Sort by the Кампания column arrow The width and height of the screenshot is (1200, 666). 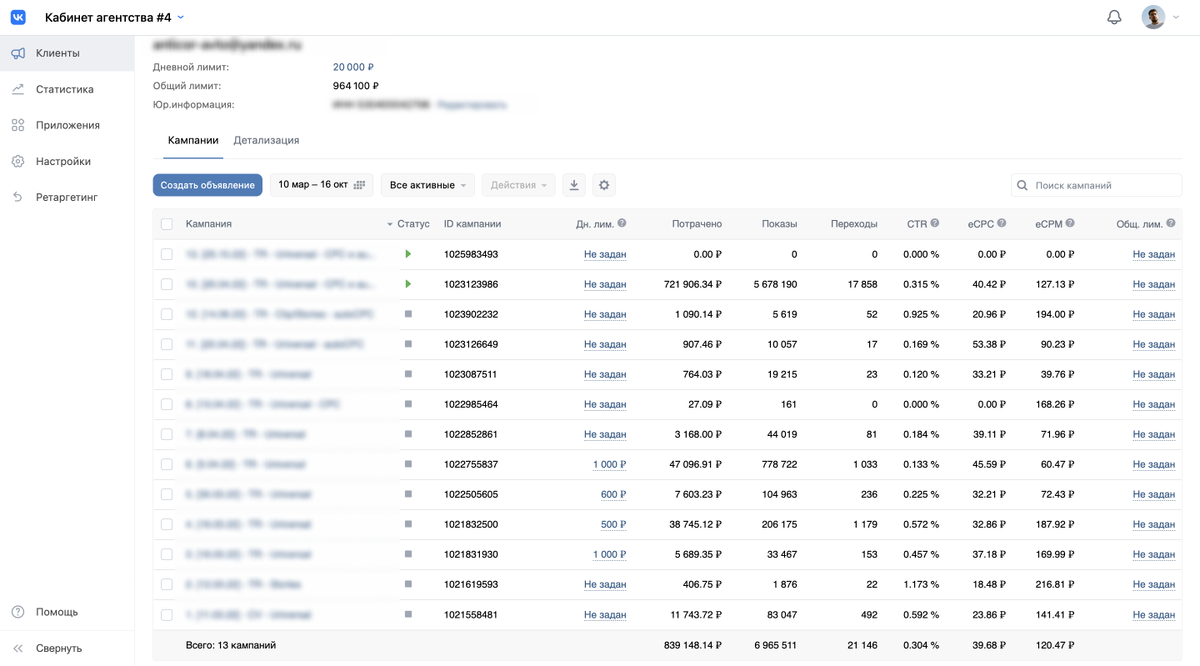[389, 224]
